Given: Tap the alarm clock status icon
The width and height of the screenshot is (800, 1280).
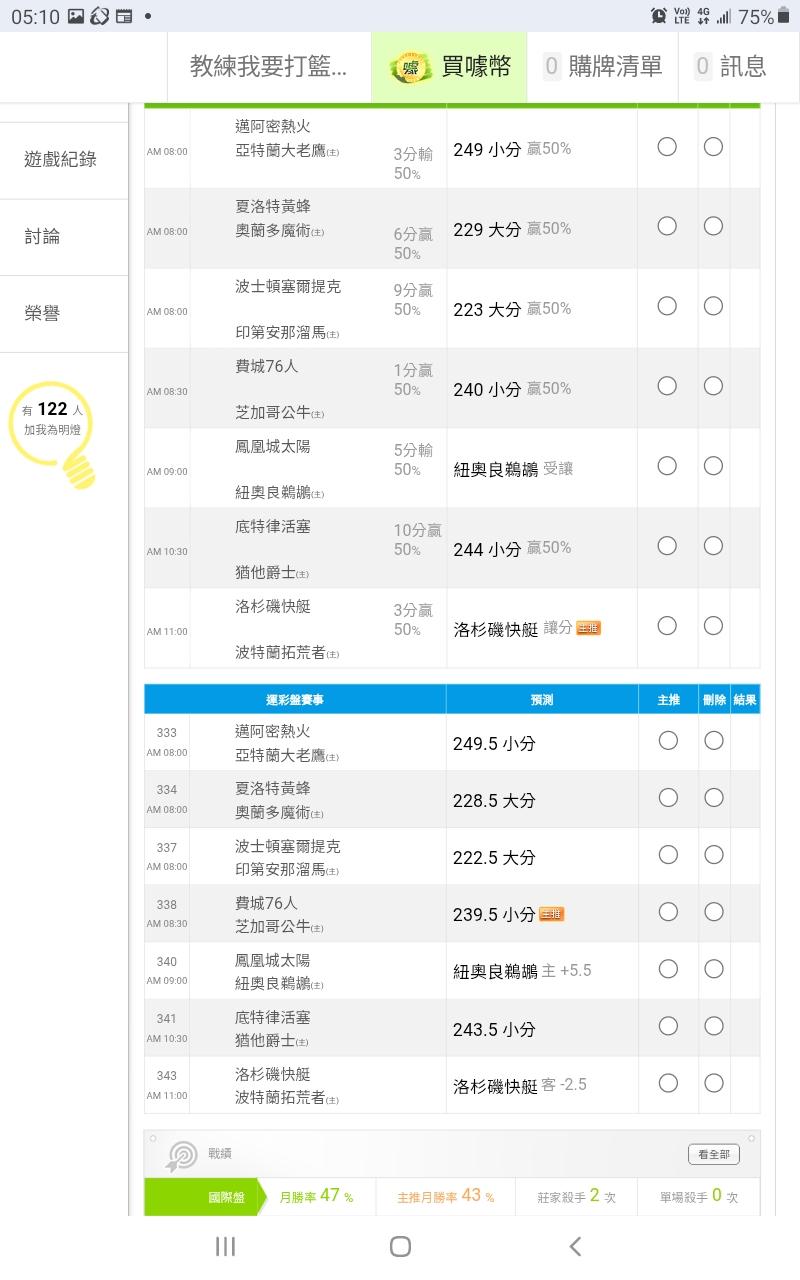Looking at the screenshot, I should [x=659, y=15].
